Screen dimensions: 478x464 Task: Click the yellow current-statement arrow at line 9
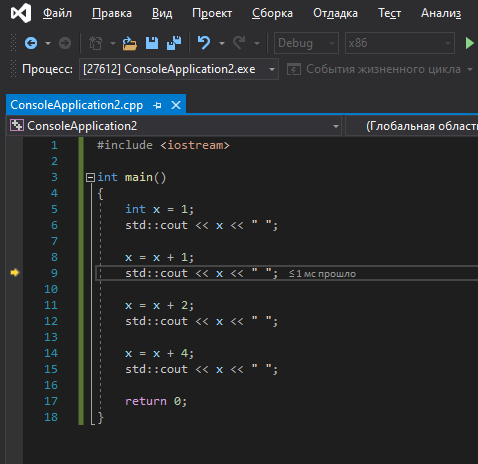pos(15,273)
